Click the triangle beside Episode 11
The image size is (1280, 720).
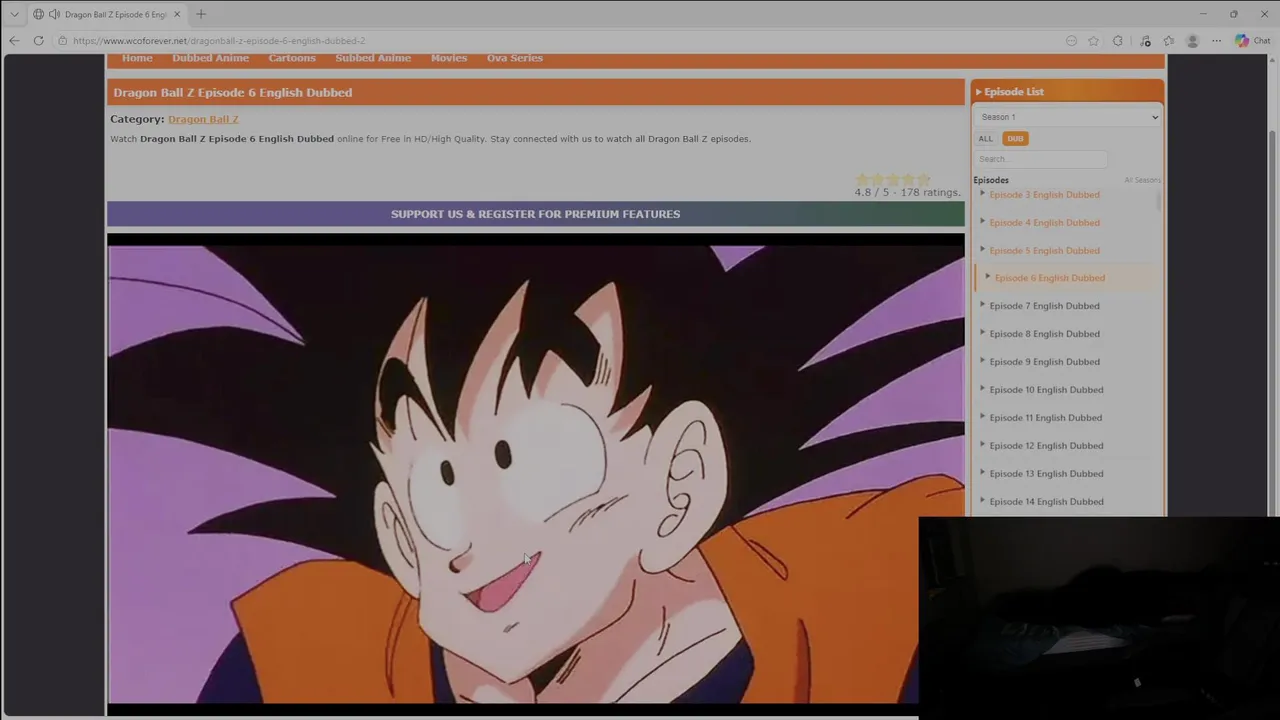(x=982, y=416)
